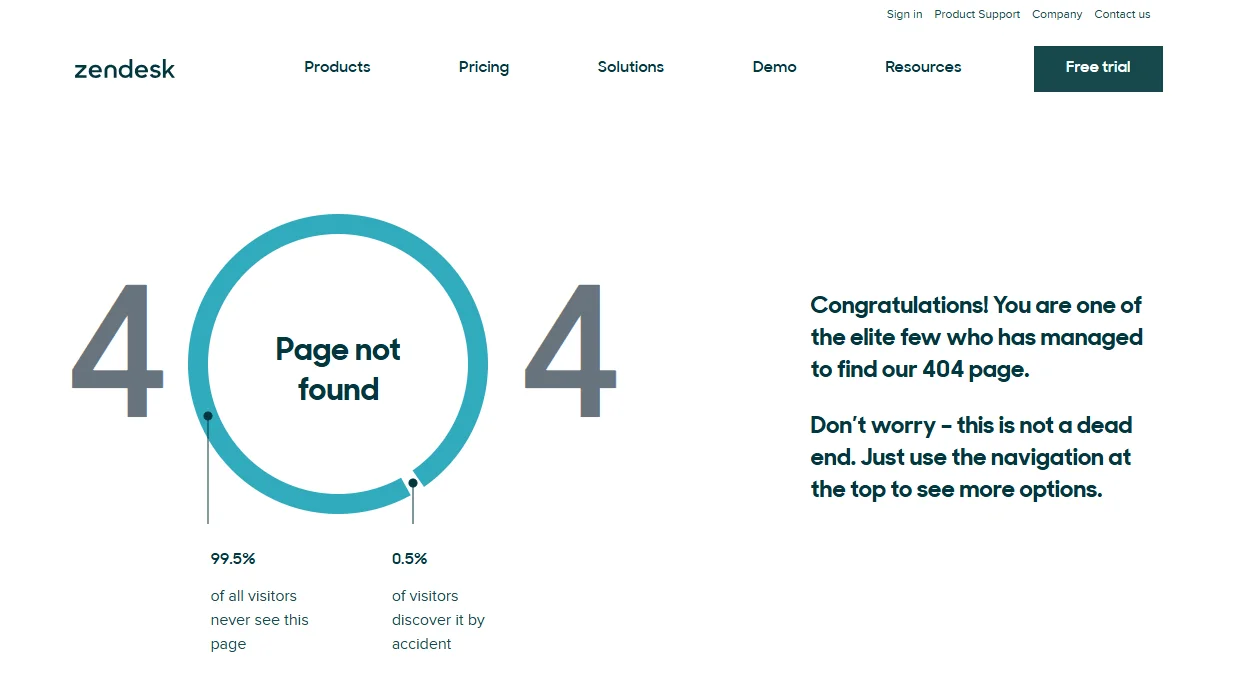Click the Zendesk logo
Screen dimensions: 1255x688
click(123, 69)
